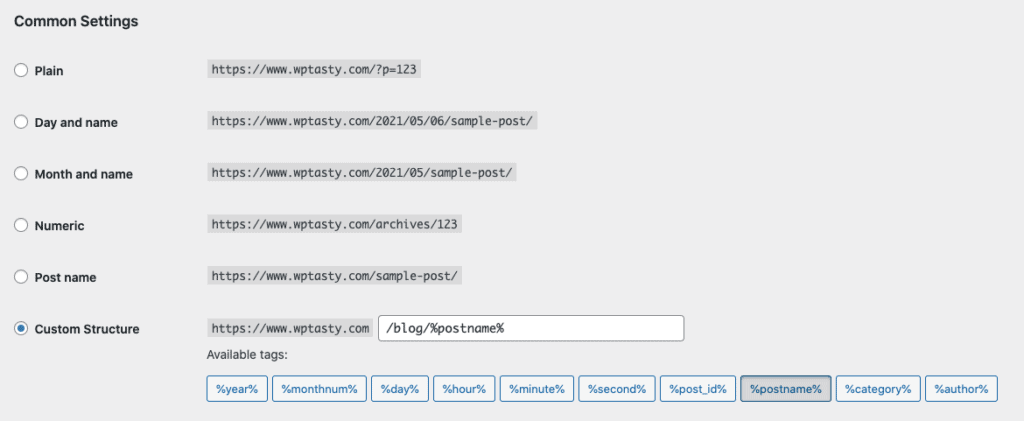Toggle the highlighted %postname% tag button
Viewport: 1024px width, 421px height.
click(x=786, y=389)
